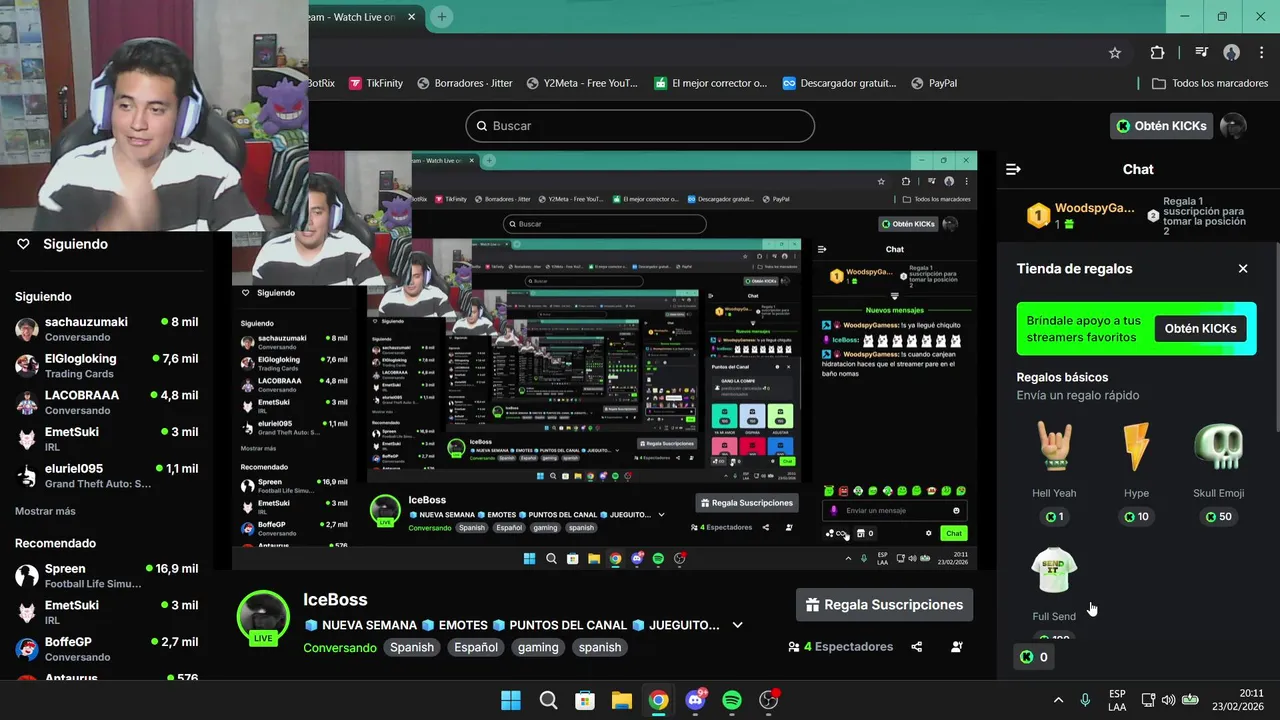Close the Tienda de regalos panel
Viewport: 1280px width, 720px height.
tap(1243, 269)
